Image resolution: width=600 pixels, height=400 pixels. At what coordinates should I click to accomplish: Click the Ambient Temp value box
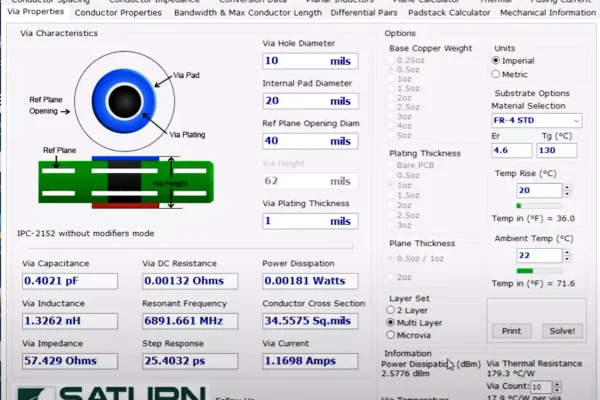[x=539, y=256]
